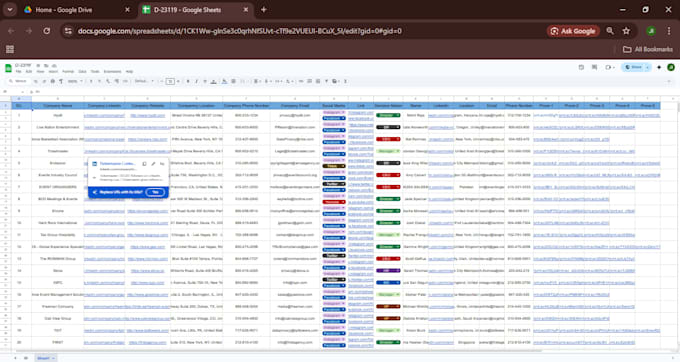Select the D-23119 Google Sheets browser tab
This screenshot has width=680, height=362.
(195, 10)
